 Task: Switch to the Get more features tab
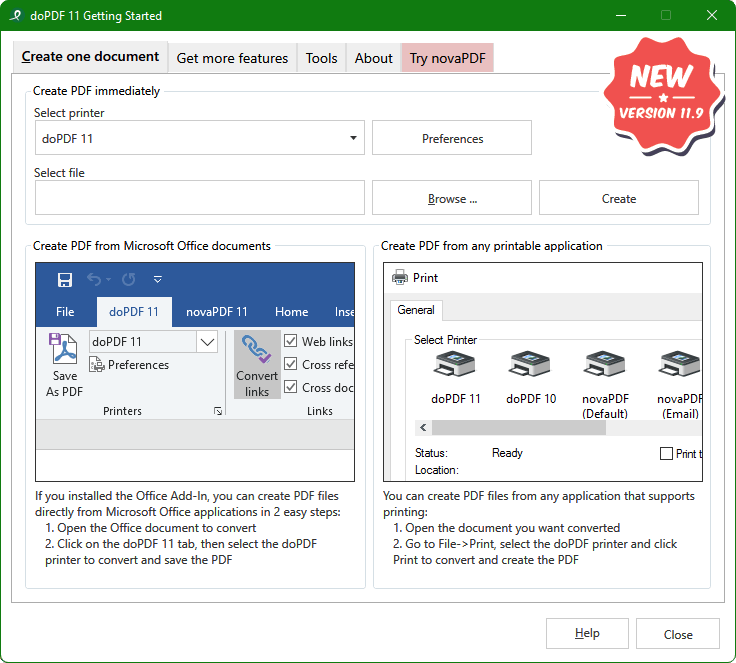coord(232,58)
